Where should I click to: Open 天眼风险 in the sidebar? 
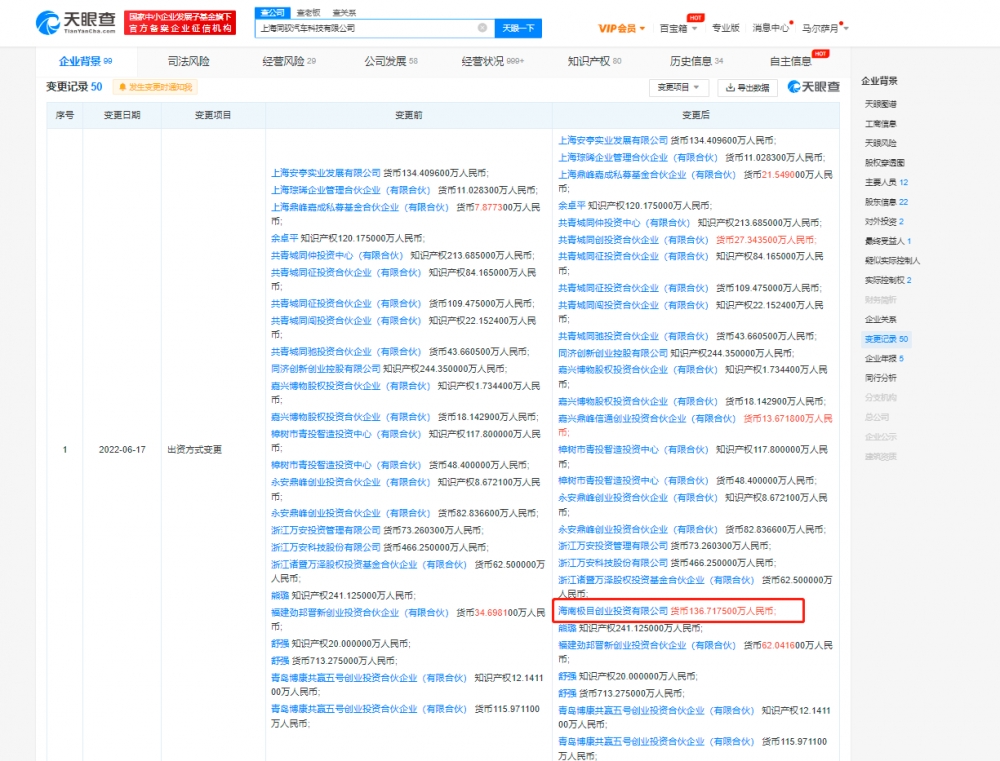pyautogui.click(x=880, y=143)
